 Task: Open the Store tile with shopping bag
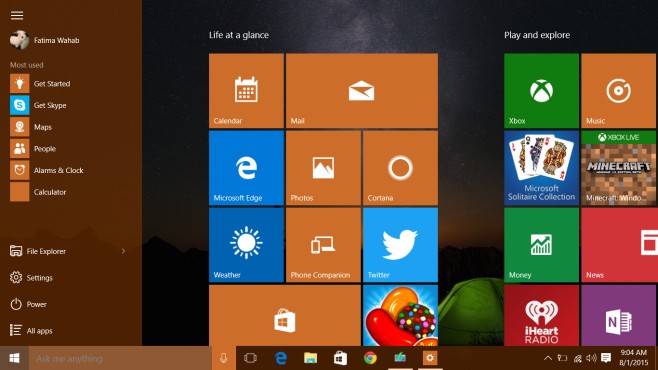(x=285, y=315)
